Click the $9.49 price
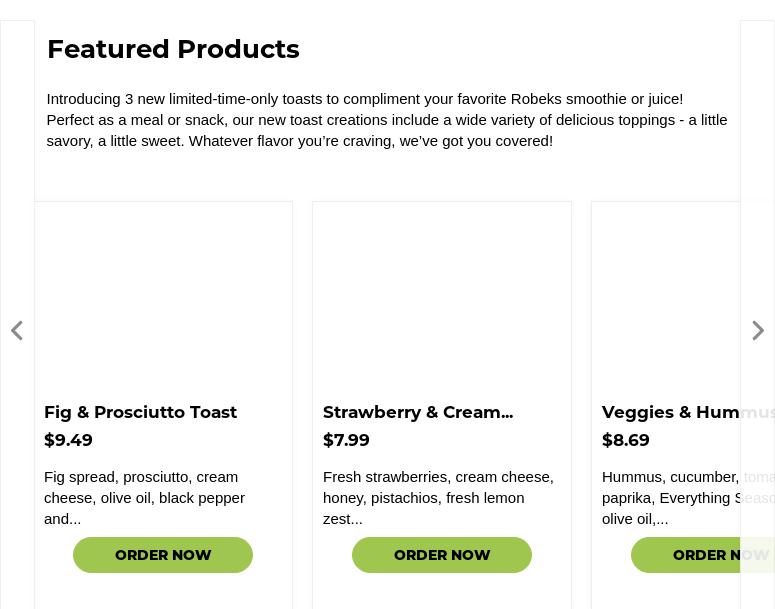775x609 pixels. click(x=68, y=440)
